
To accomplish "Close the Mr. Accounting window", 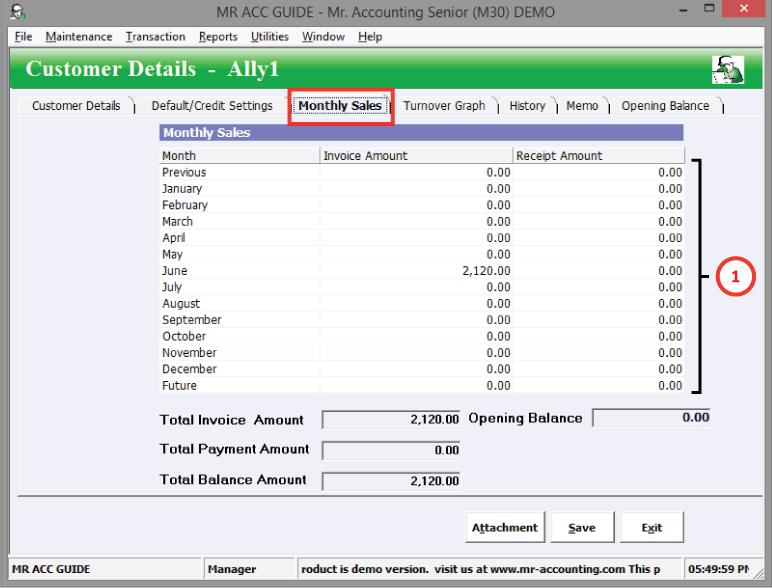I will pyautogui.click(x=743, y=9).
